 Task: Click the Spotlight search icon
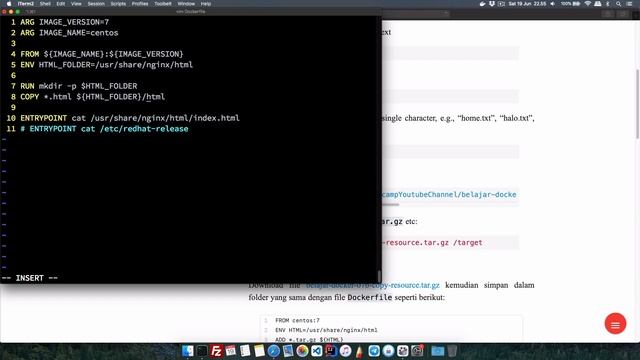coord(618,4)
